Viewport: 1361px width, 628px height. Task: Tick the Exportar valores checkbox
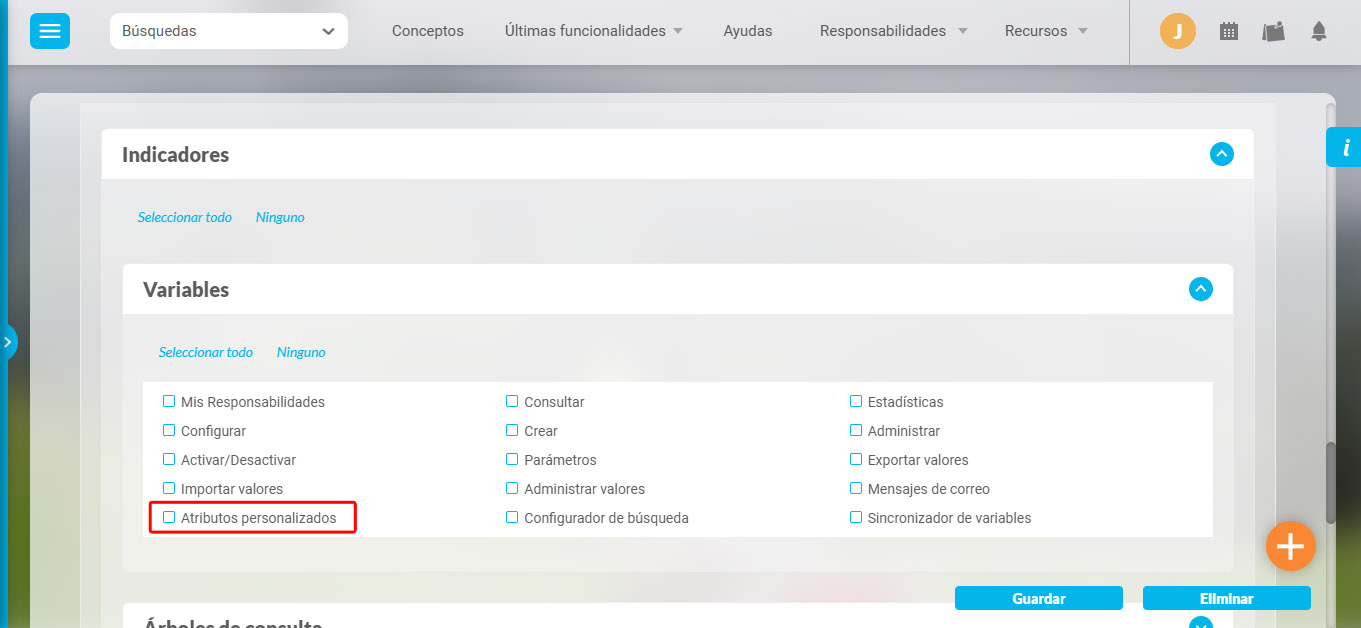[856, 460]
